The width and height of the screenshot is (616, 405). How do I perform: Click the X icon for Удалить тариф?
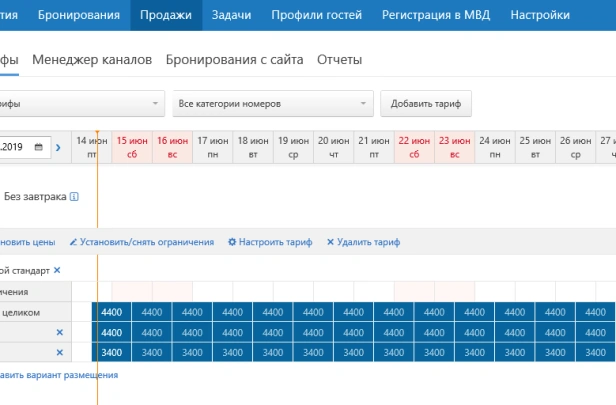(331, 242)
